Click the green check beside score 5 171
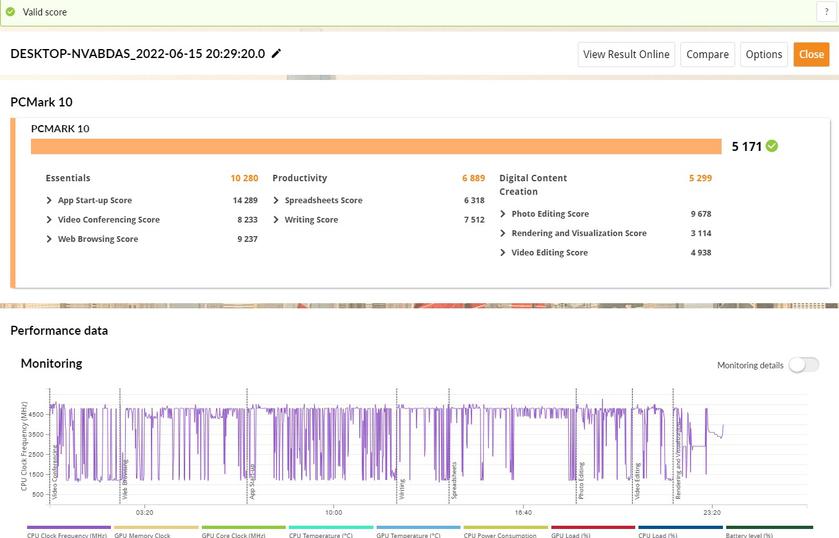This screenshot has height=538, width=839. click(772, 146)
